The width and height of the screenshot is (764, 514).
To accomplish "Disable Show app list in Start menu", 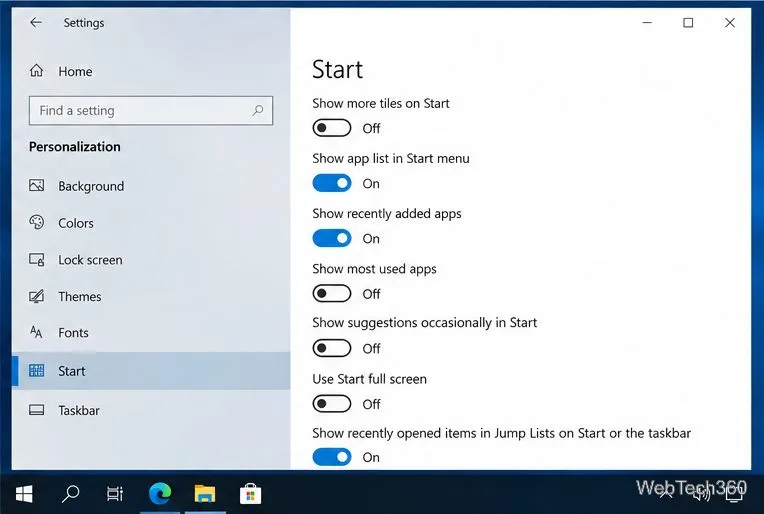I will (332, 183).
